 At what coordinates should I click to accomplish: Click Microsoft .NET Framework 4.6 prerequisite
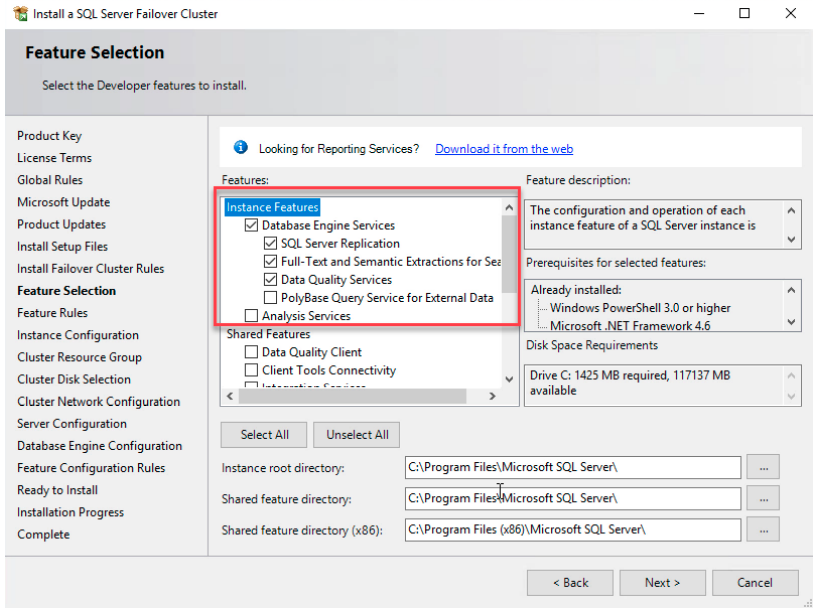click(x=630, y=325)
